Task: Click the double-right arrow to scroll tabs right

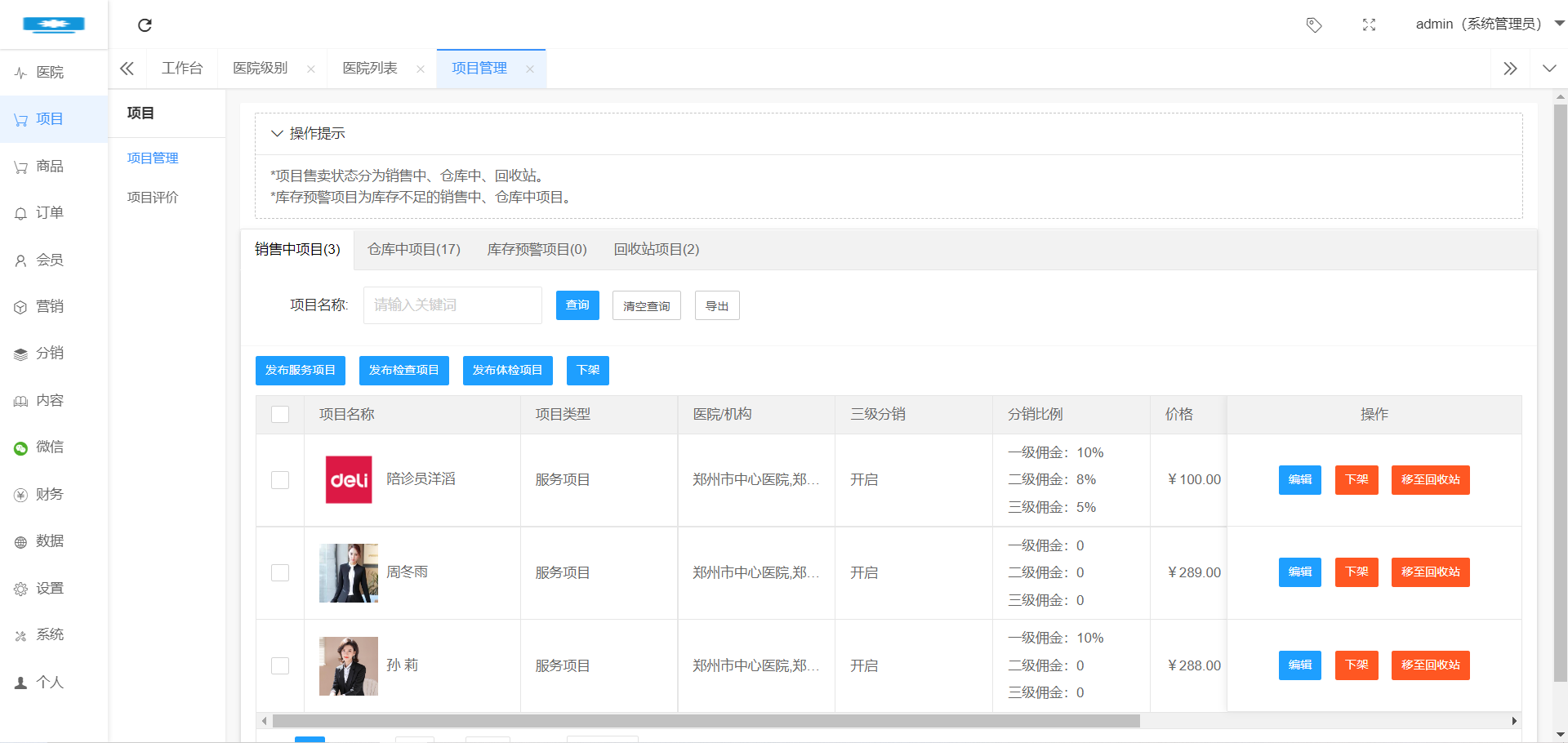Action: click(x=1510, y=69)
